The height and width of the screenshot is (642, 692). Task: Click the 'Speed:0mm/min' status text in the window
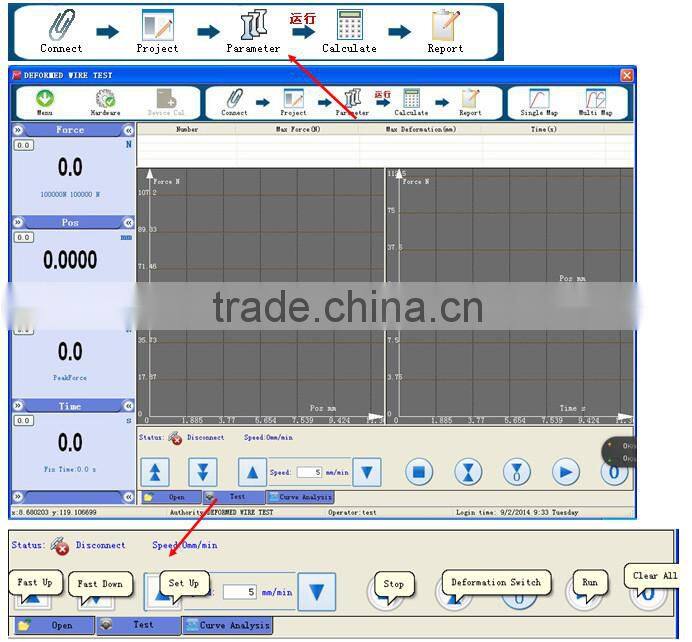(x=268, y=438)
